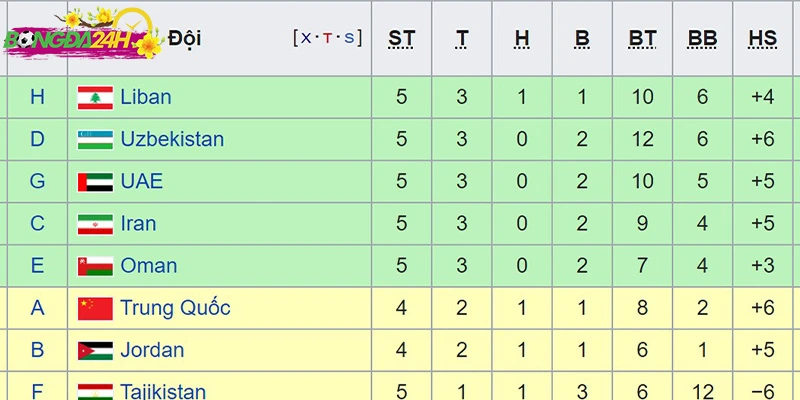
Task: Click the HS column header abbreviation
Action: (x=763, y=39)
